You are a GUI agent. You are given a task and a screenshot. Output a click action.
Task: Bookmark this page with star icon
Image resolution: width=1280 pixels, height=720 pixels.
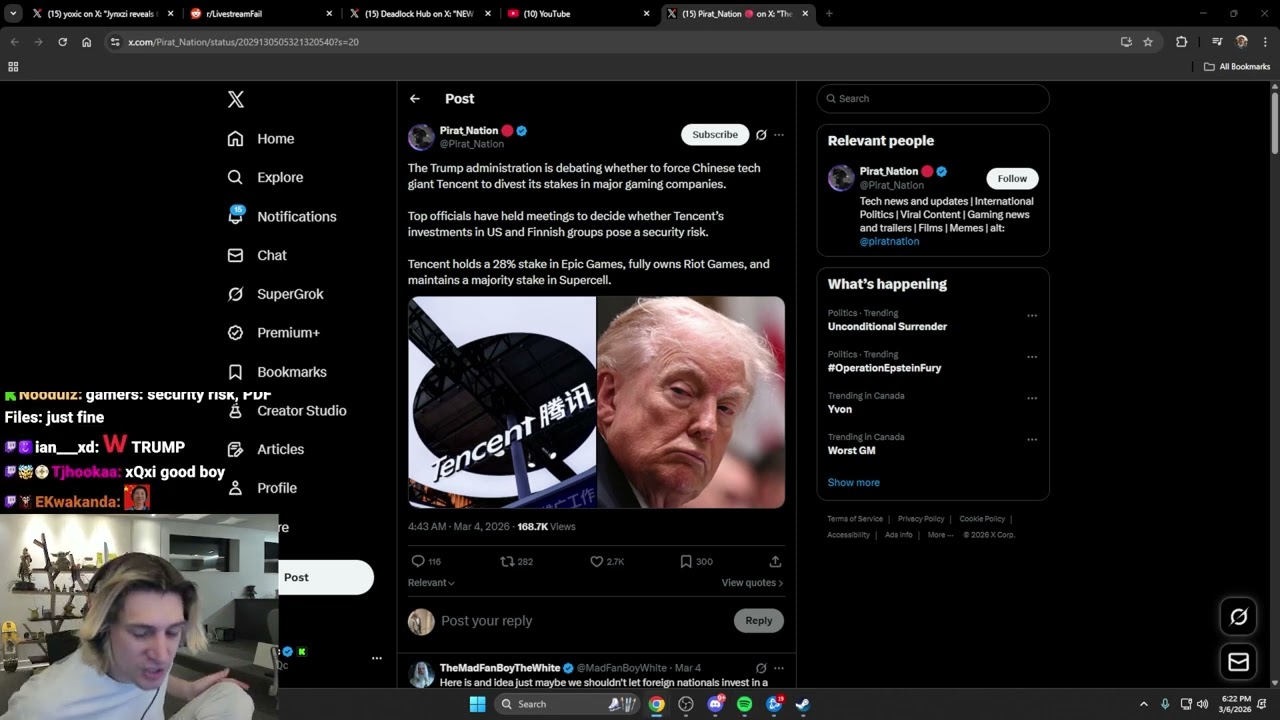coord(1148,42)
